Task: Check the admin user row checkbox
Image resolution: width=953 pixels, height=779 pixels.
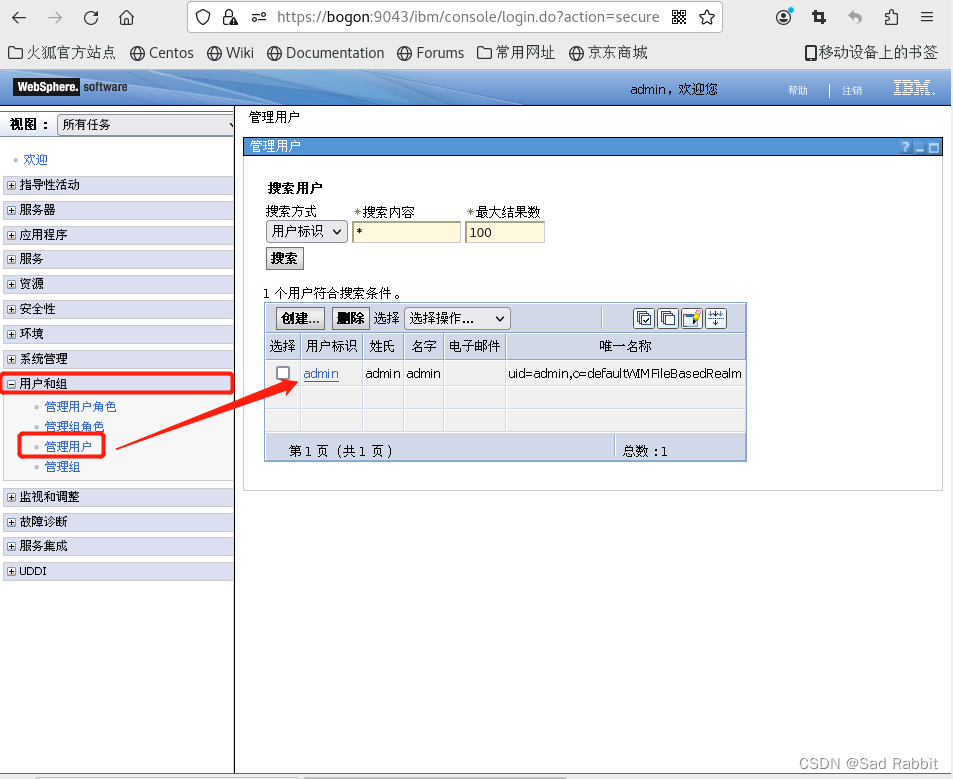Action: click(x=283, y=372)
